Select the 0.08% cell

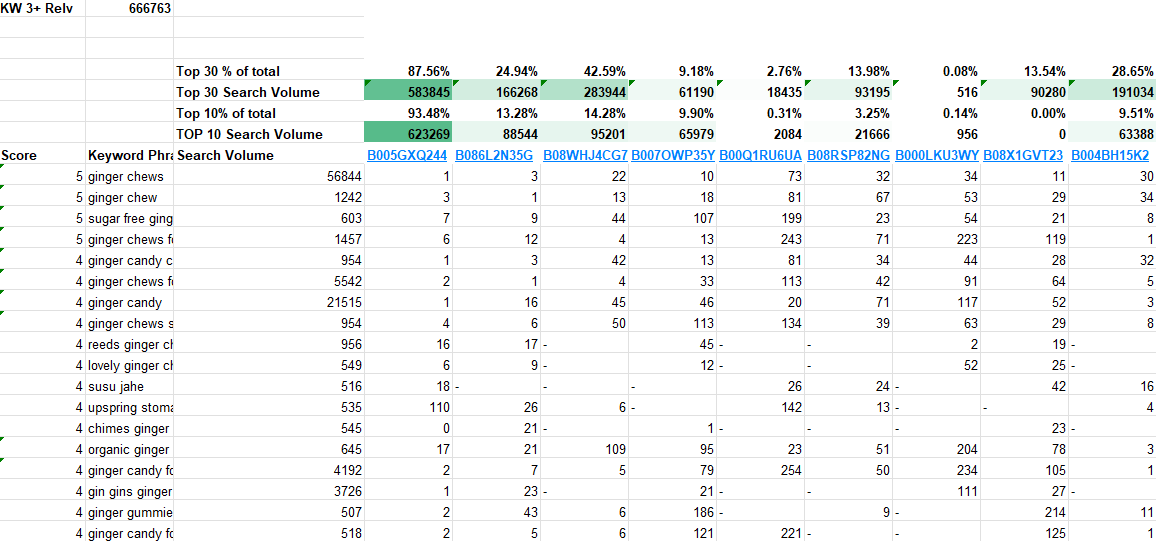937,71
